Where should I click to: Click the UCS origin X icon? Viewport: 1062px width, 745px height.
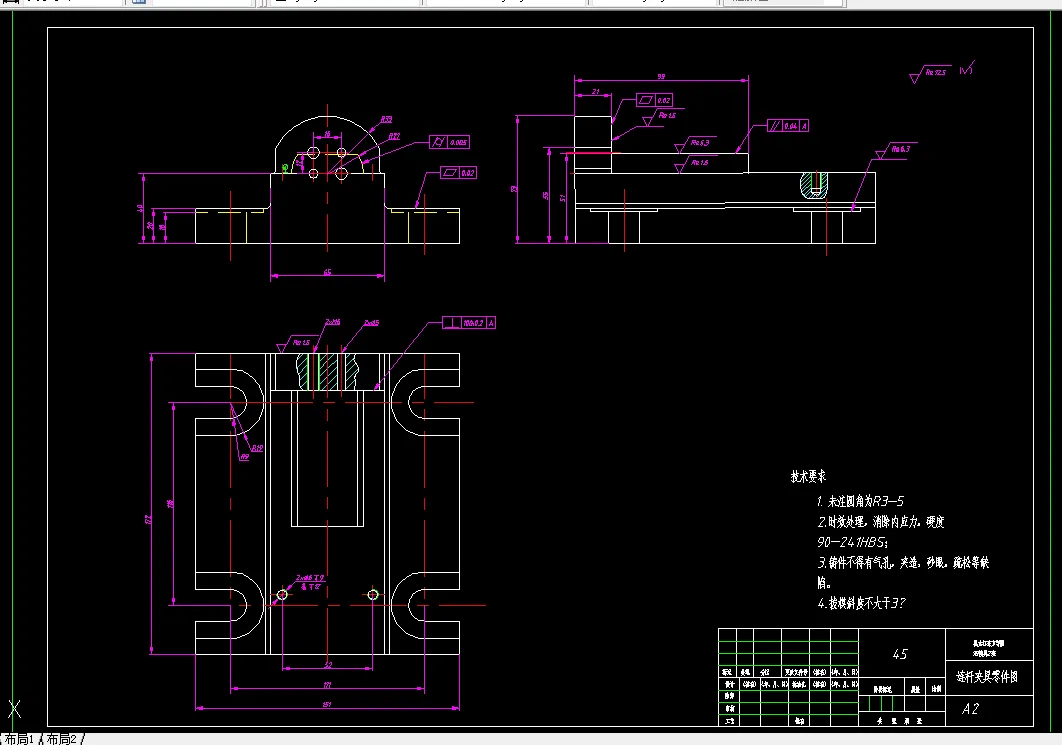coord(14,709)
